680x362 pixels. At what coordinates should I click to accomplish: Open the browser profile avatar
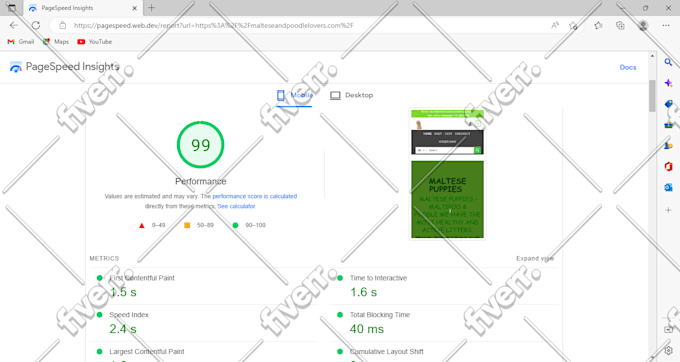coord(643,26)
